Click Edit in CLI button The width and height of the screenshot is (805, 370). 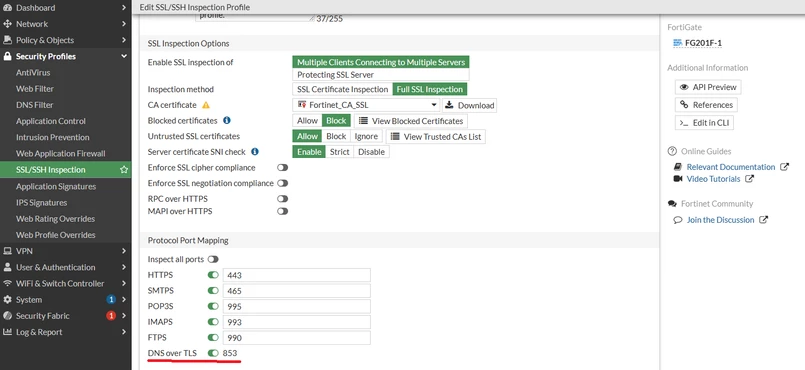point(704,123)
